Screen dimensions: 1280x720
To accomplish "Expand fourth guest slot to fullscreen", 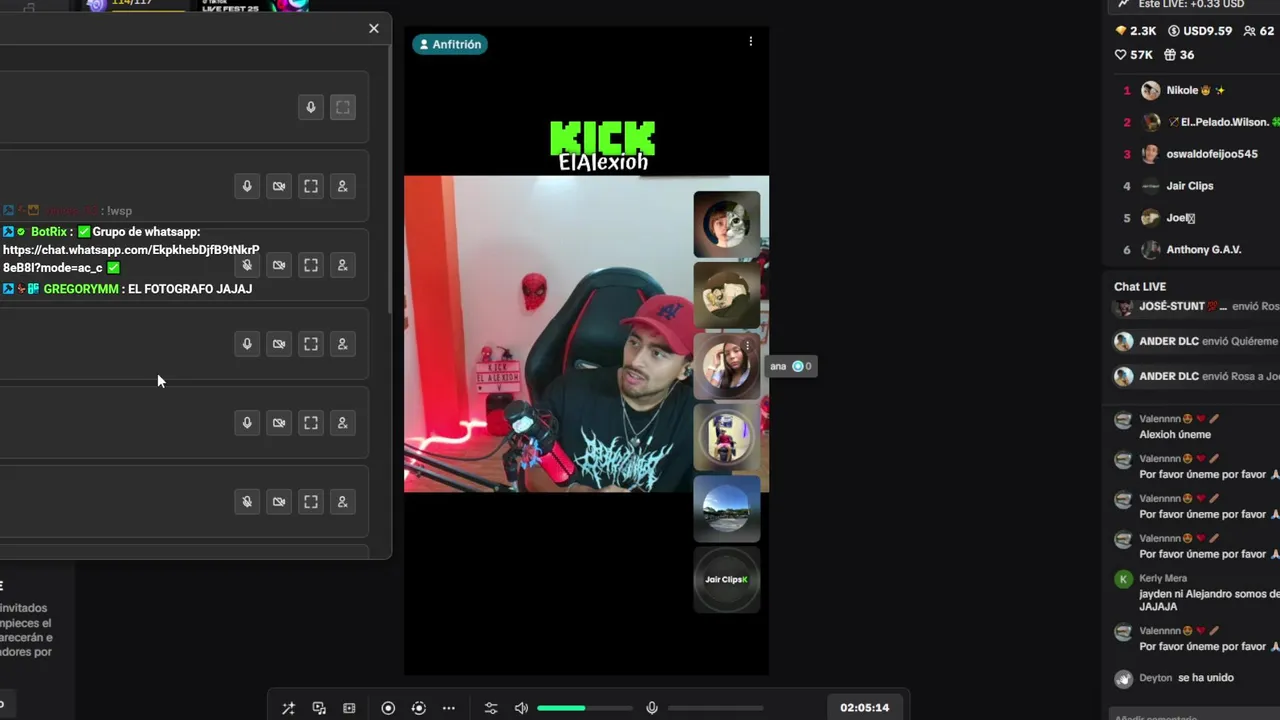I will coord(311,344).
